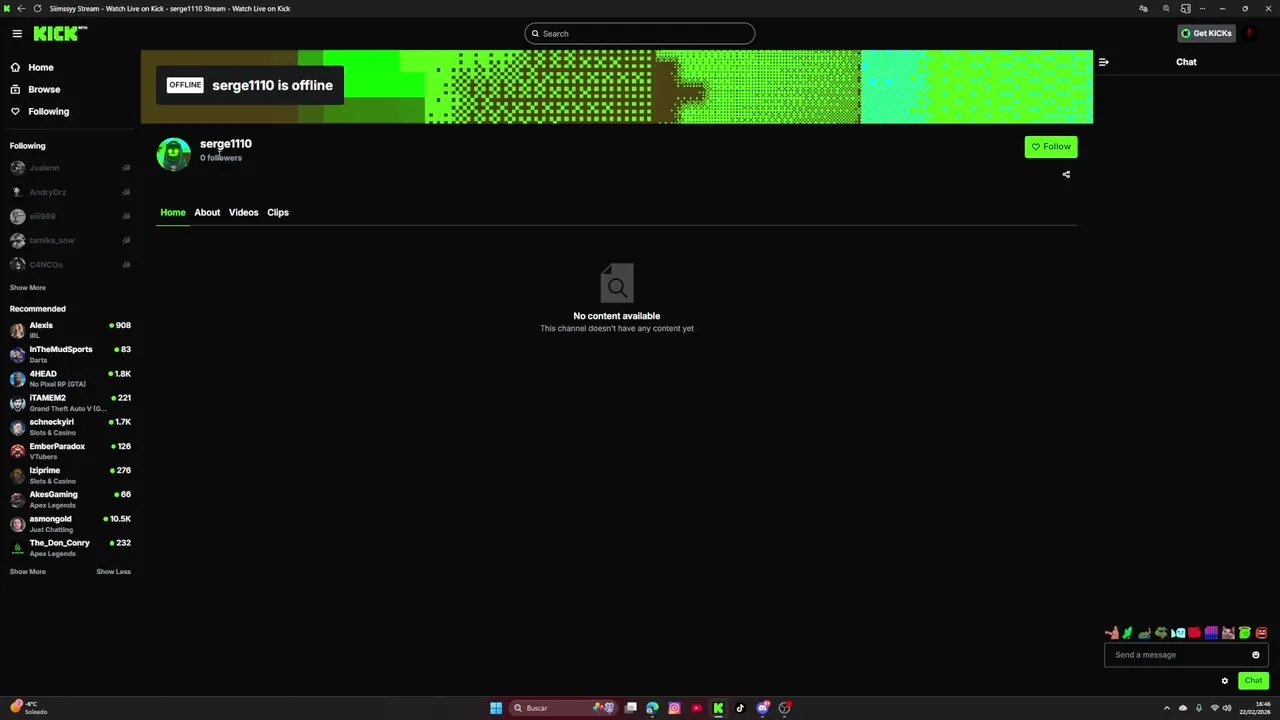1280x720 pixels.
Task: Open chat settings gear
Action: click(x=1224, y=681)
